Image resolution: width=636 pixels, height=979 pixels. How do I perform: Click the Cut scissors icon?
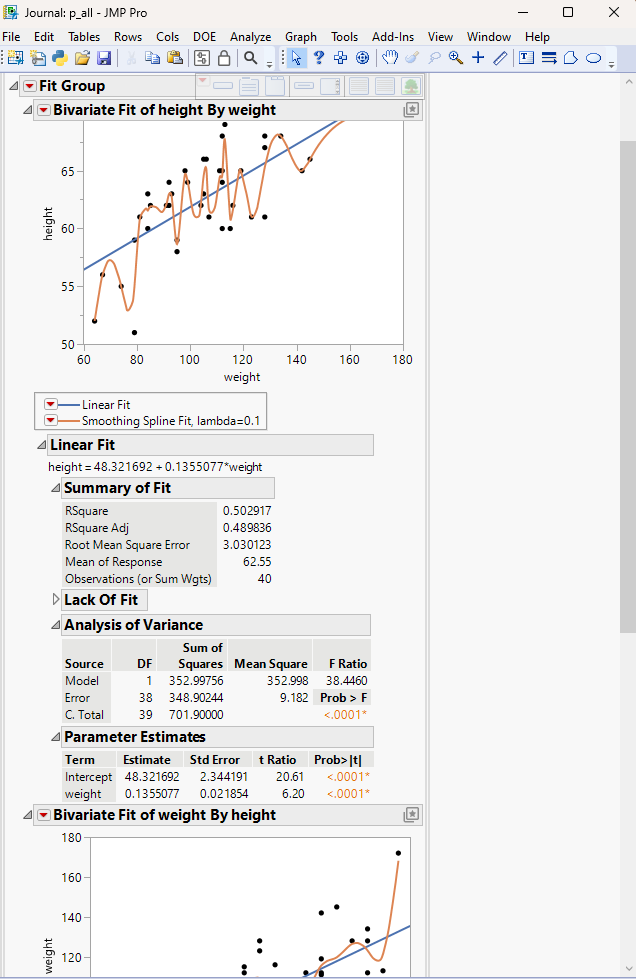(131, 58)
